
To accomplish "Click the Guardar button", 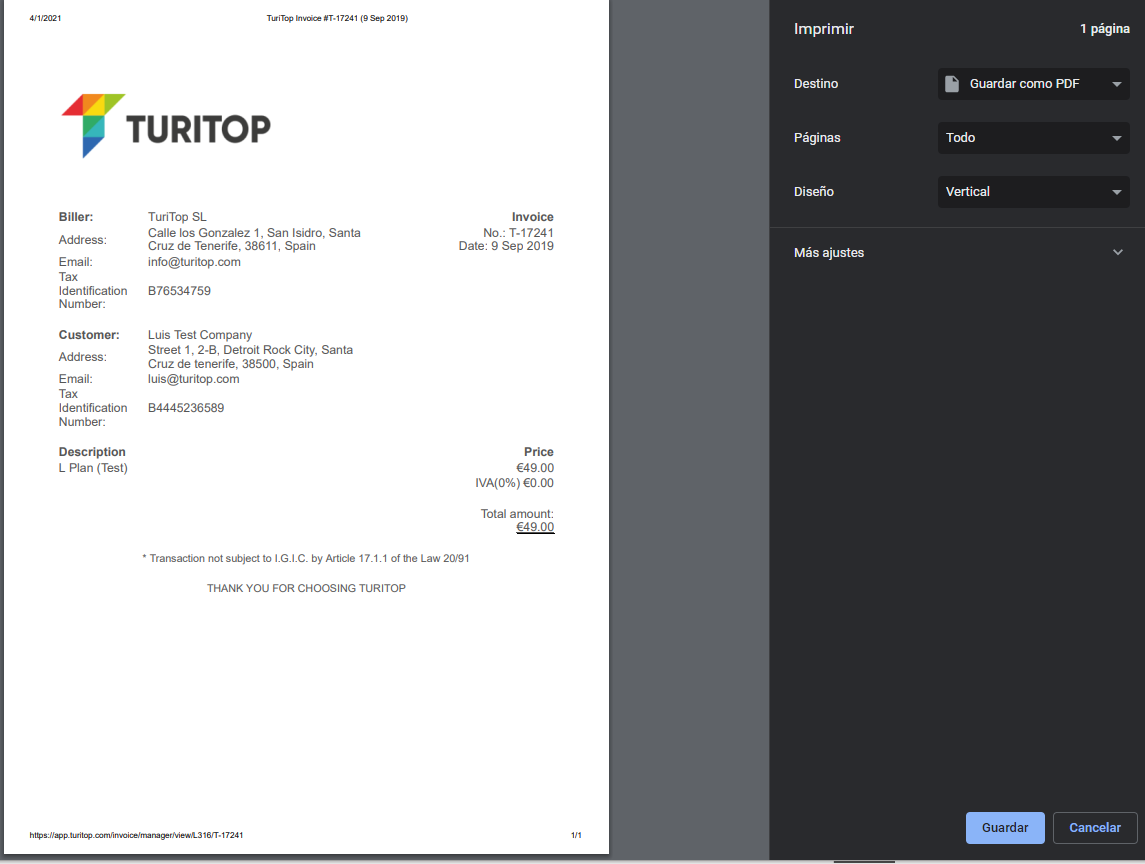I will 1005,827.
